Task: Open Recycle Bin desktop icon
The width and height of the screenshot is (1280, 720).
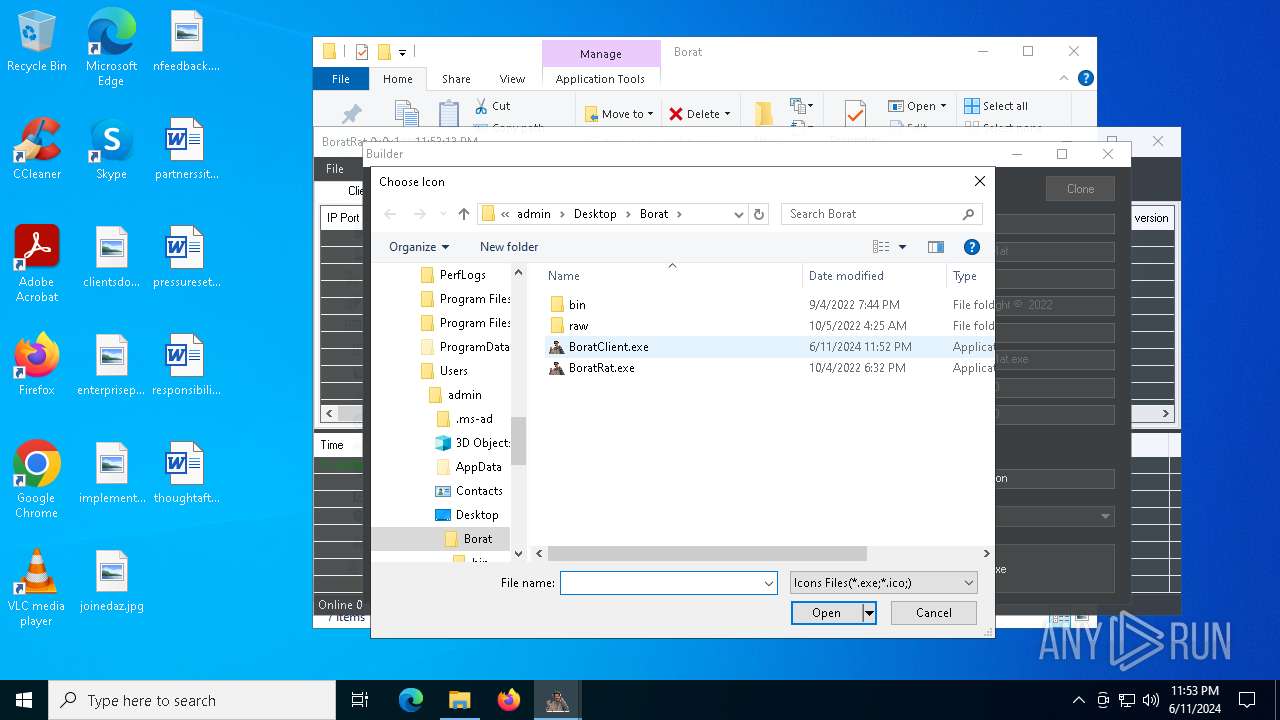Action: [x=37, y=42]
